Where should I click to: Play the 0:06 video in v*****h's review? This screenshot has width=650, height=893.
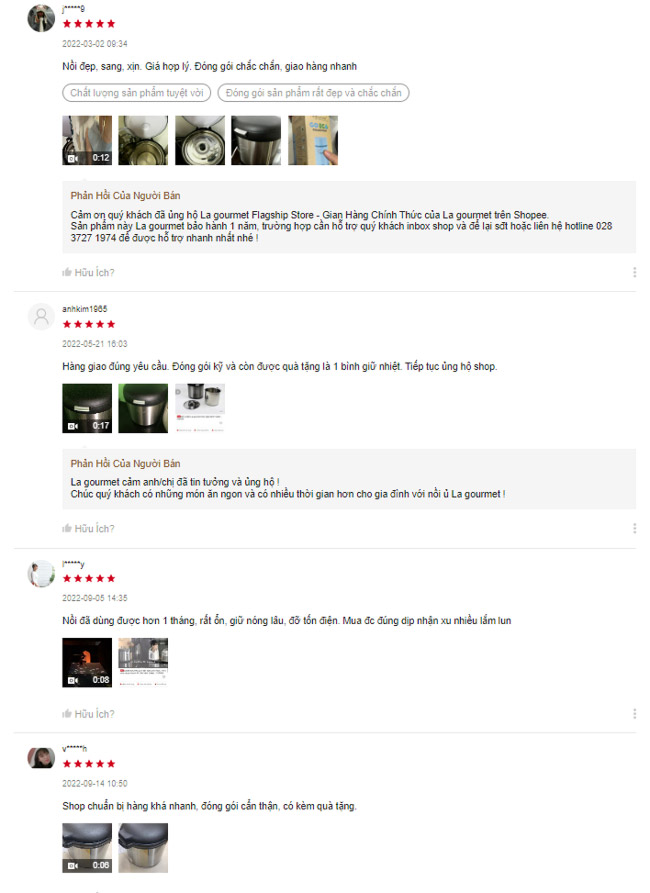pos(87,848)
